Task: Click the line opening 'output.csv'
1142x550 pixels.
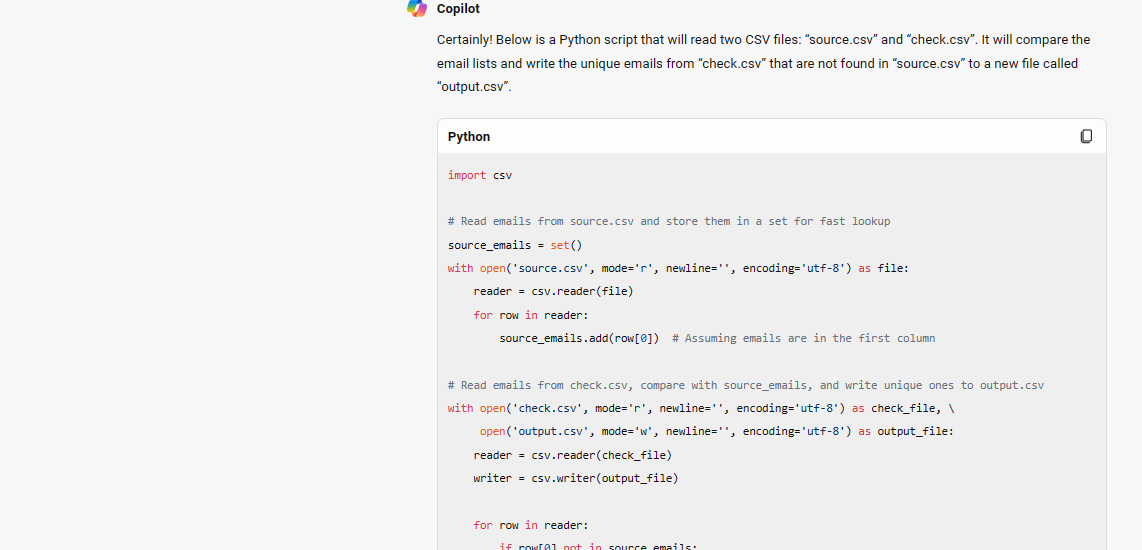Action: click(717, 431)
